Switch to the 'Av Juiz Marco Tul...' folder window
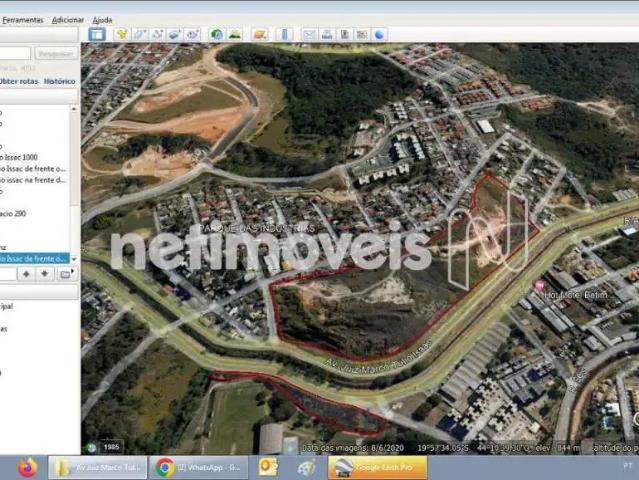Image resolution: width=639 pixels, height=480 pixels. [x=98, y=467]
